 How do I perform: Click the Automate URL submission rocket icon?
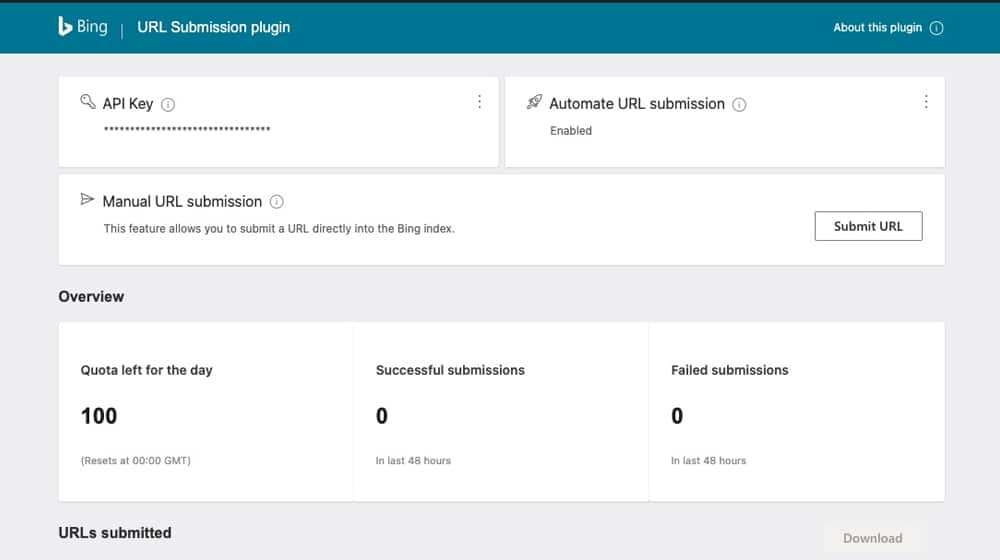point(534,101)
